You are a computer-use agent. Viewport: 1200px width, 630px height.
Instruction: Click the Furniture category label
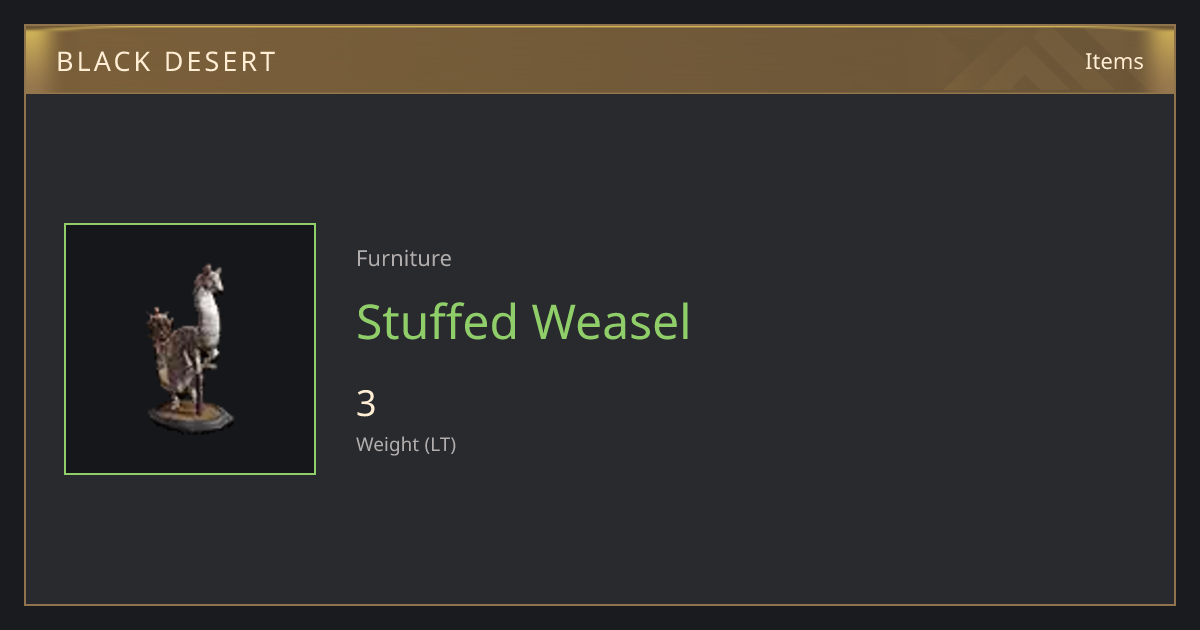[x=404, y=258]
